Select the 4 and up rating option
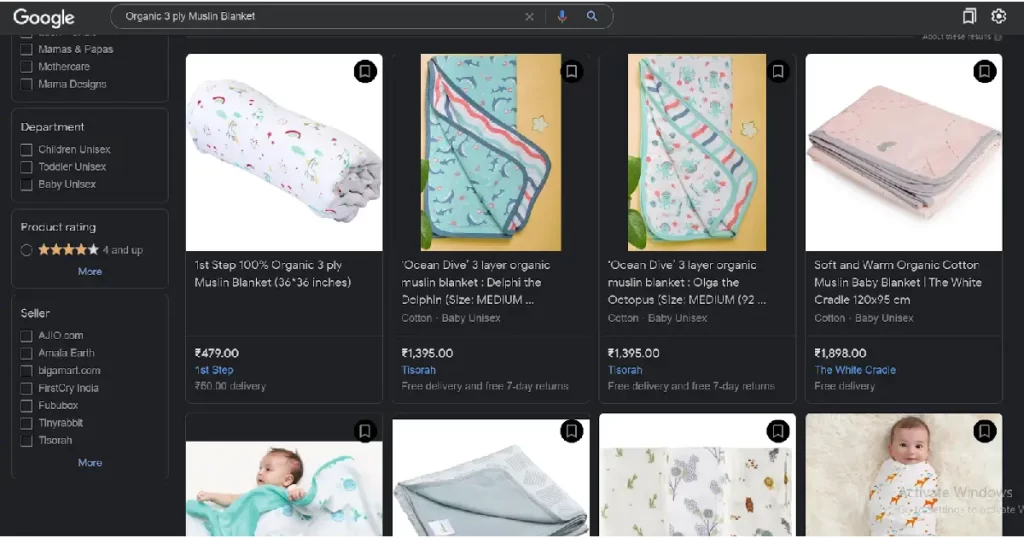Image resolution: width=1024 pixels, height=538 pixels. tap(27, 250)
